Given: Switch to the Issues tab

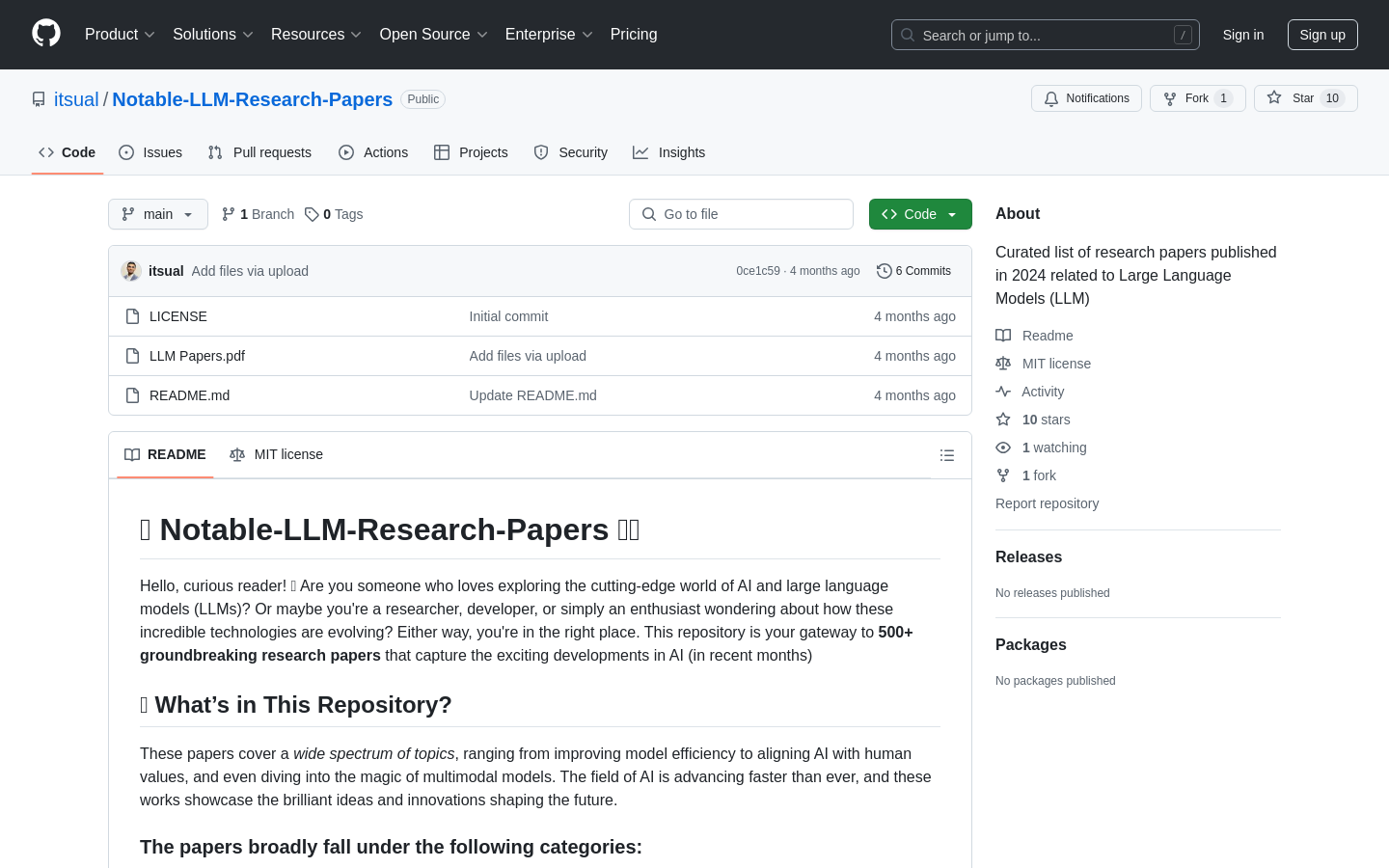Looking at the screenshot, I should point(150,152).
